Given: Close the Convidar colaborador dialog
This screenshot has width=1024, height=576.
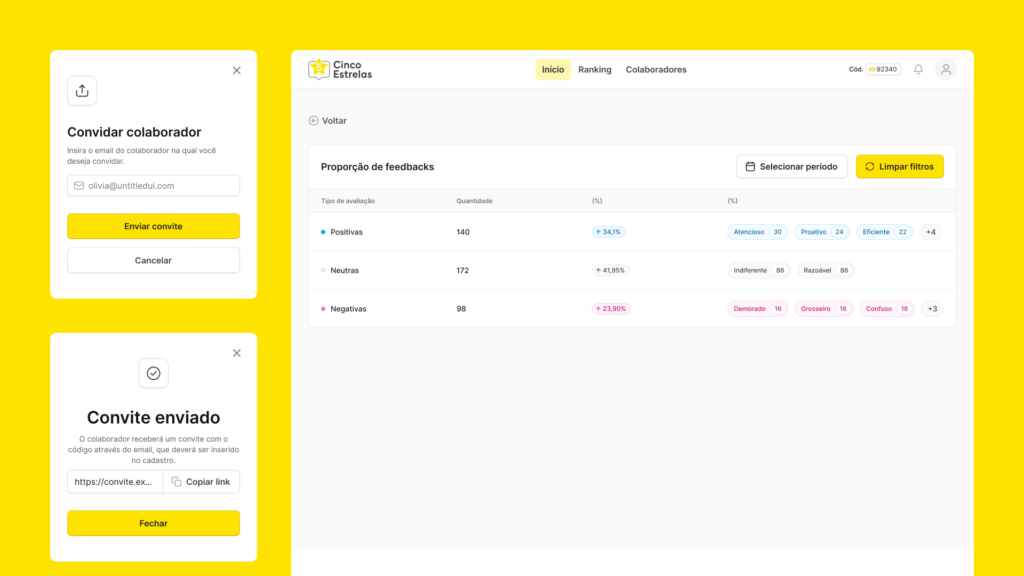Looking at the screenshot, I should click(236, 71).
